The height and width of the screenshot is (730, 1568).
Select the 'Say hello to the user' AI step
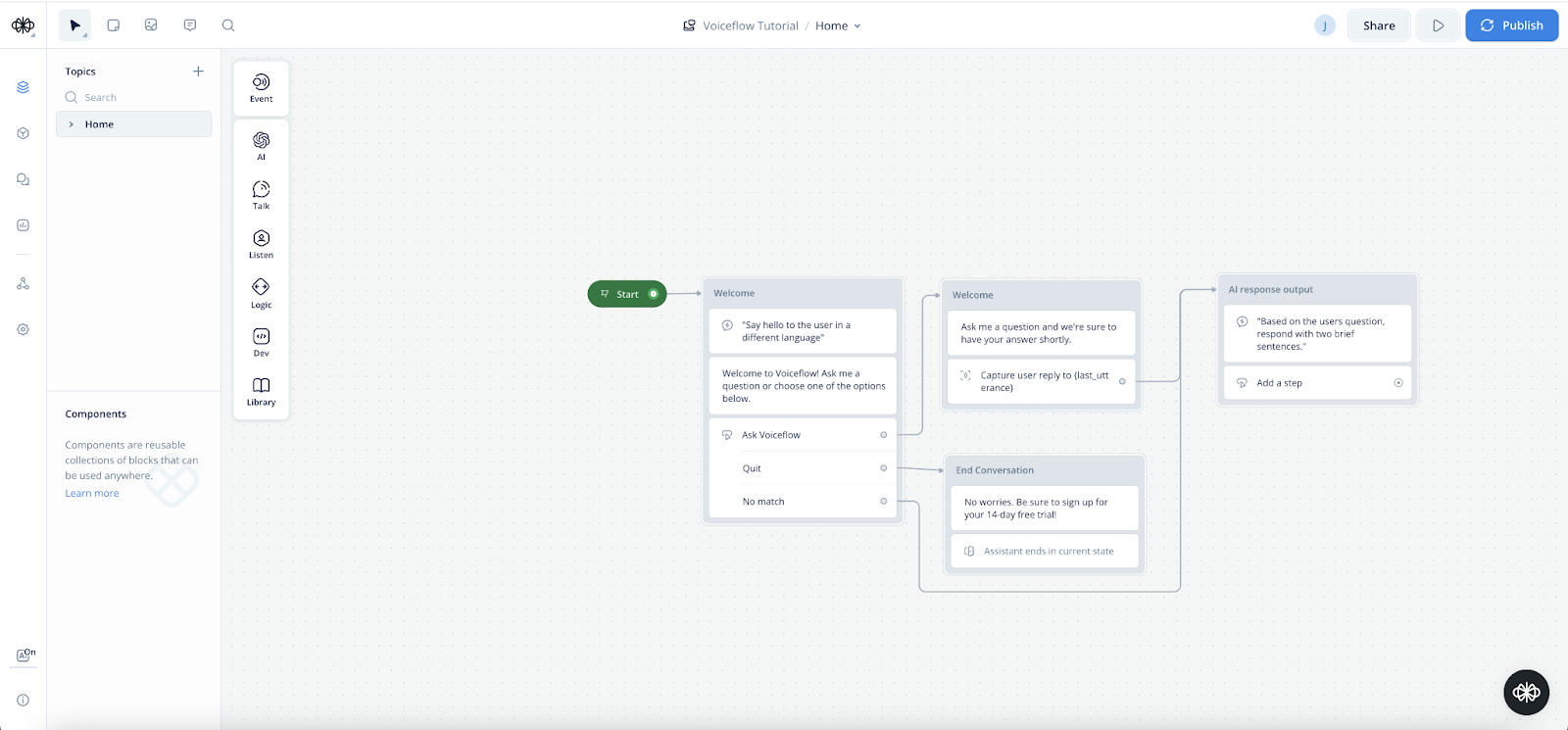coord(803,331)
